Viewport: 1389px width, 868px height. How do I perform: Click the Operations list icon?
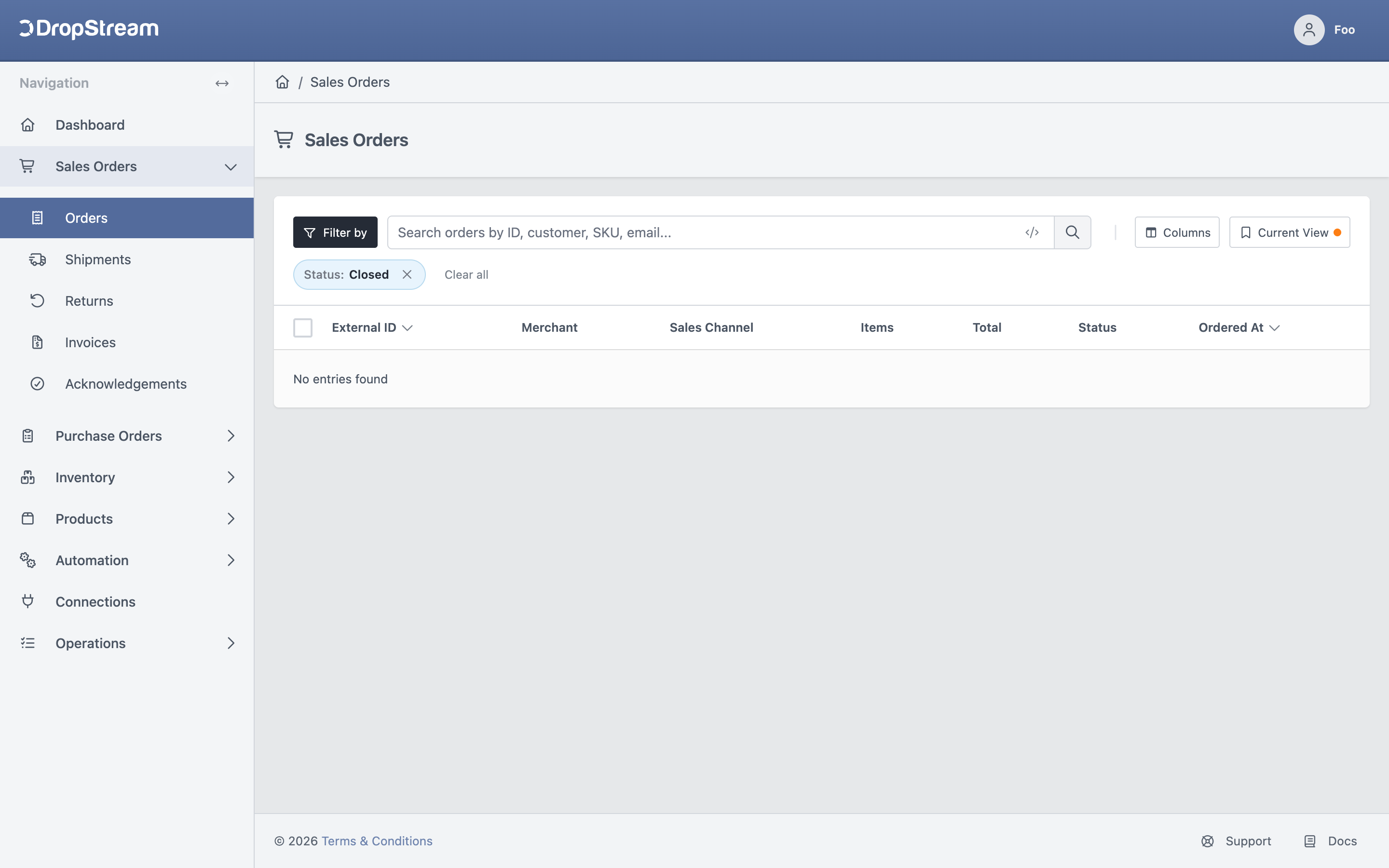[x=27, y=643]
